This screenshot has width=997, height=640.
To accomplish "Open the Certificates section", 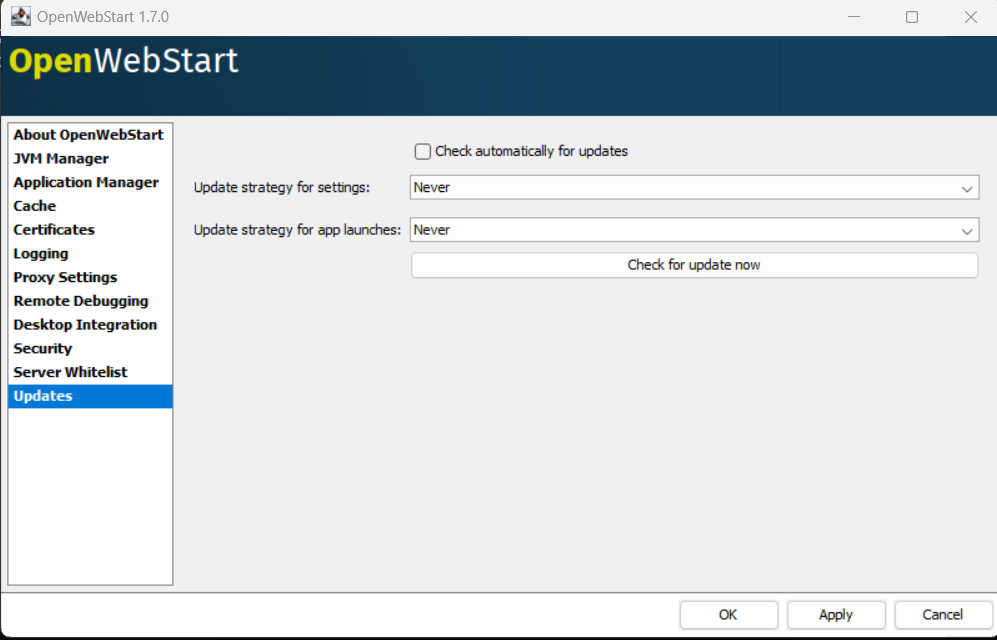I will 90,230.
